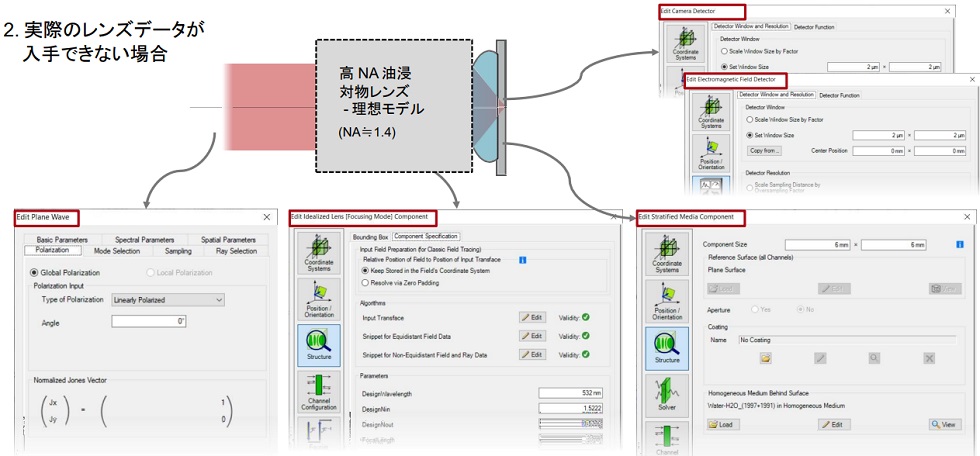Click the DesignWavelength 532 nm field

(x=570, y=393)
